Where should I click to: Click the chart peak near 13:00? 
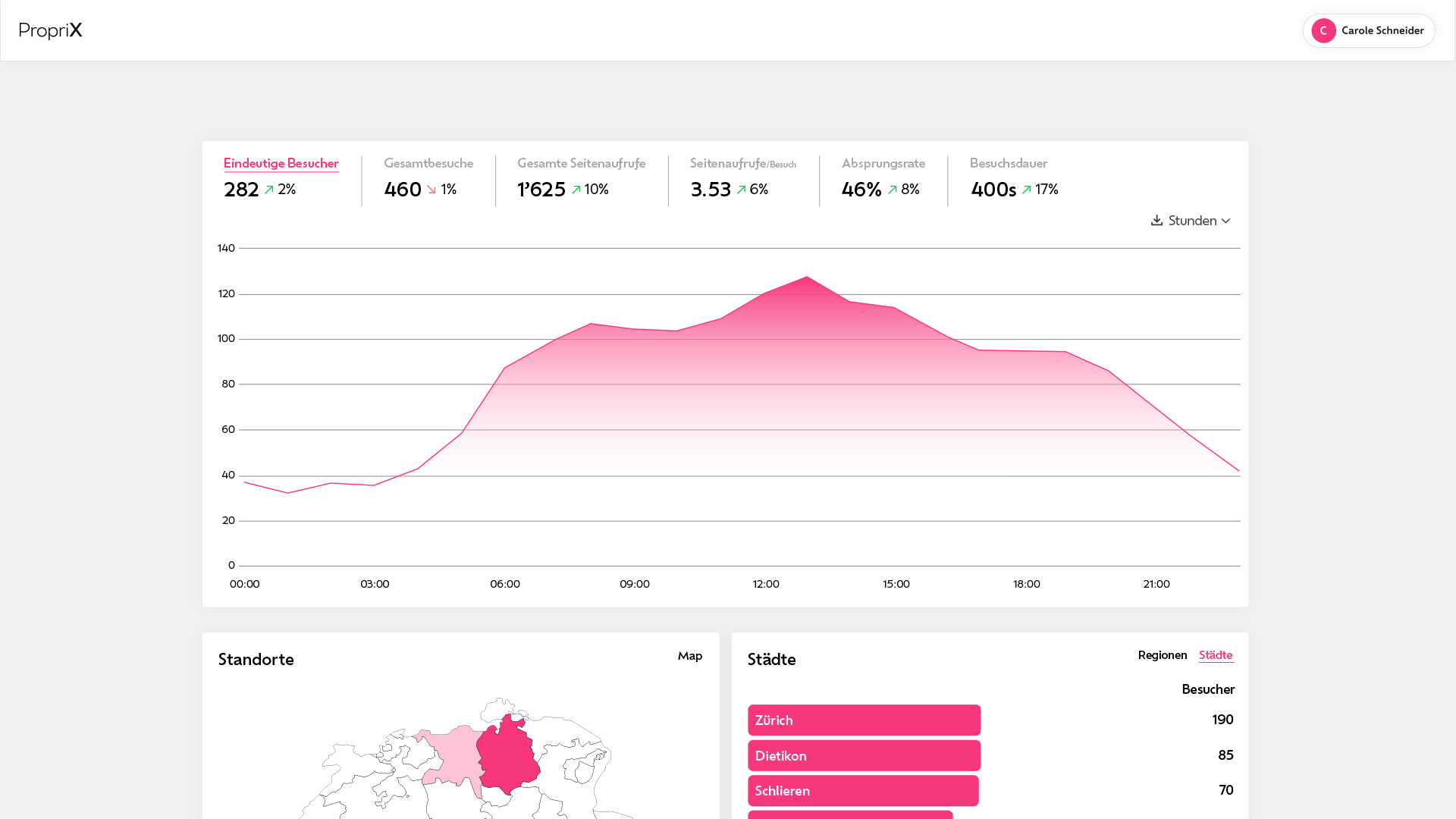807,278
